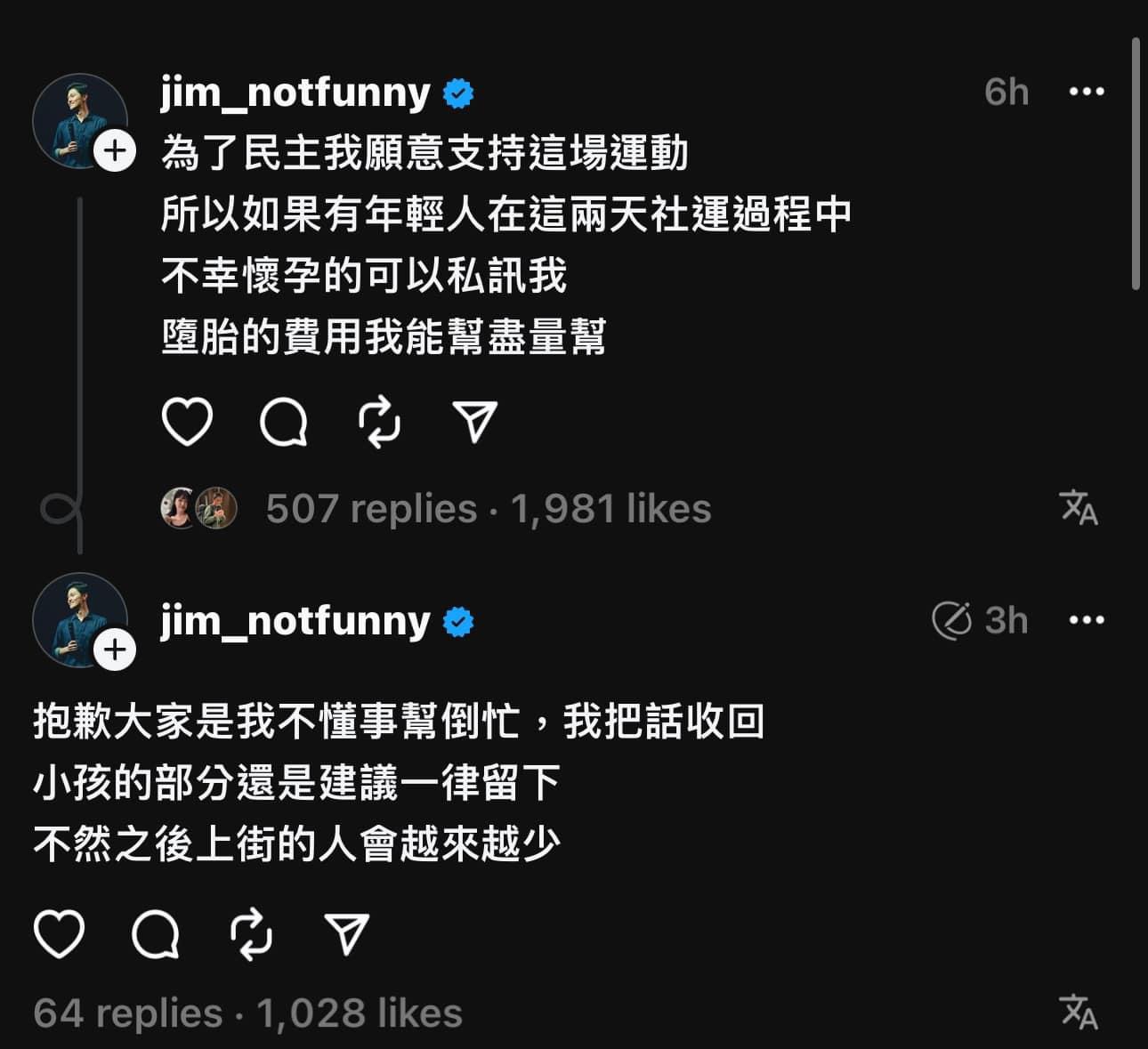Share first post via paper plane icon

474,422
